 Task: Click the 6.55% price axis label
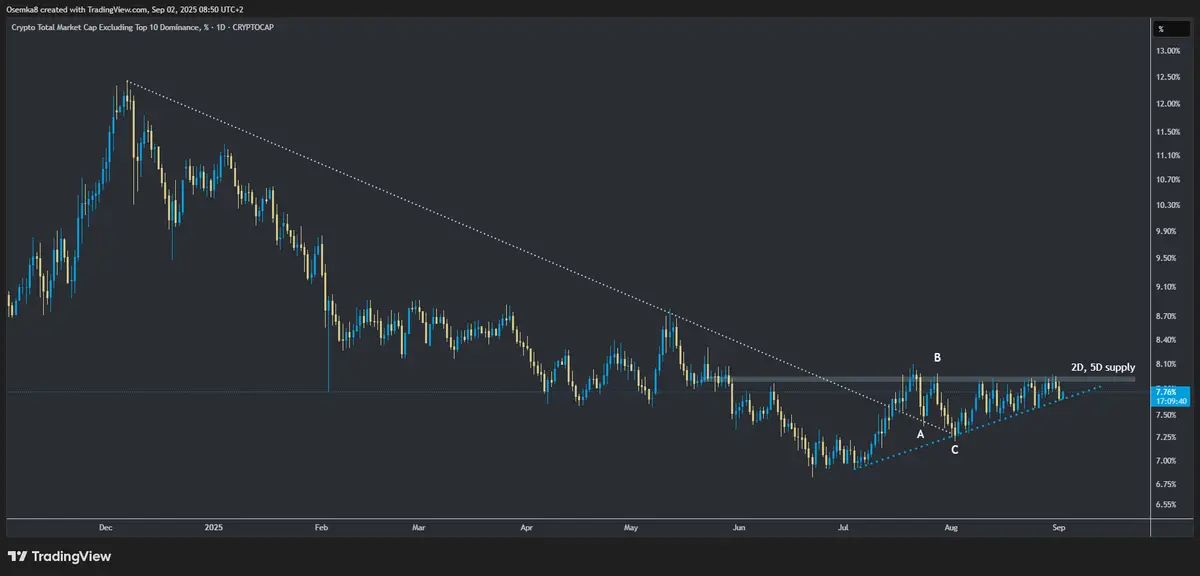click(1166, 505)
